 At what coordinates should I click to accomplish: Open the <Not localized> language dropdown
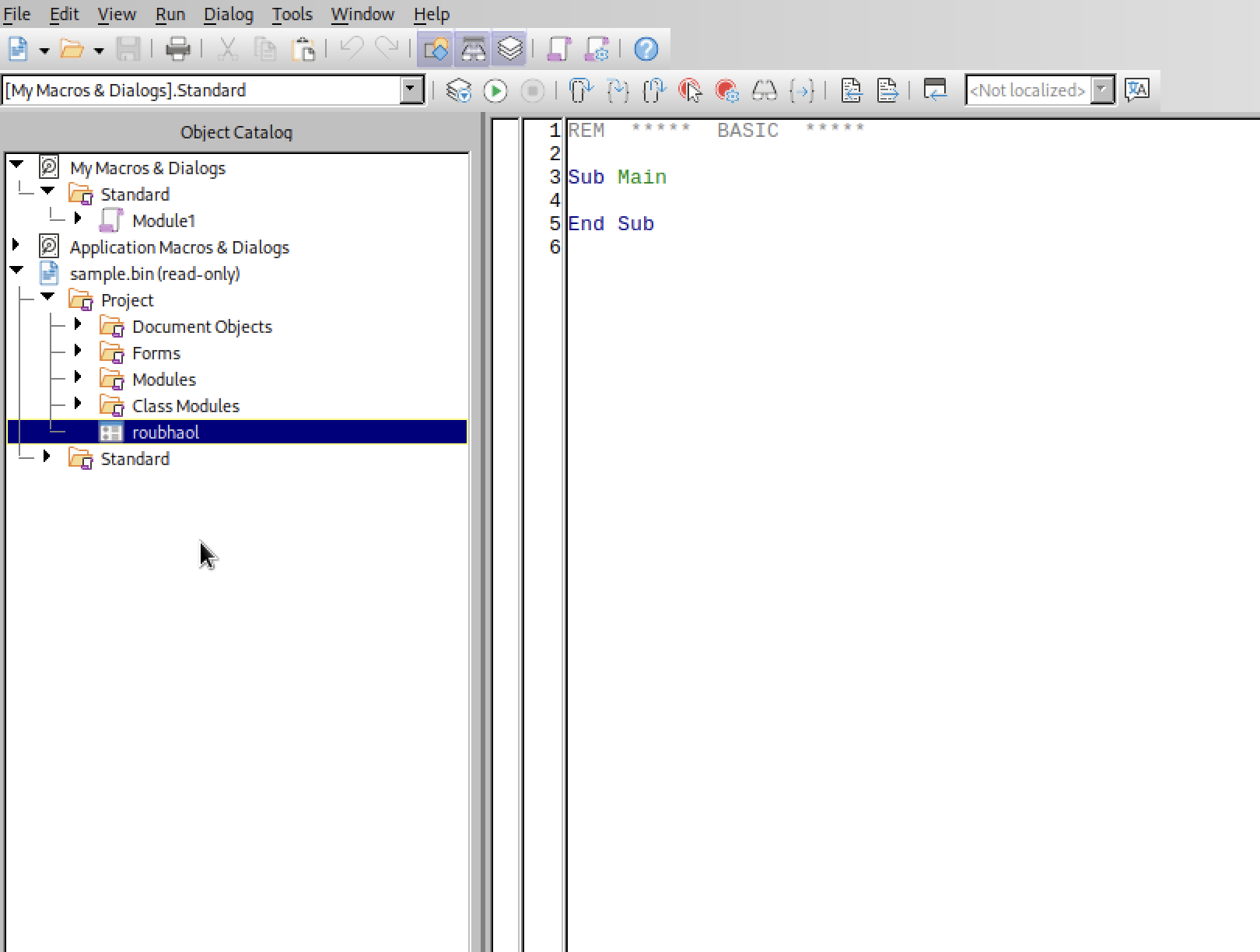[1102, 90]
